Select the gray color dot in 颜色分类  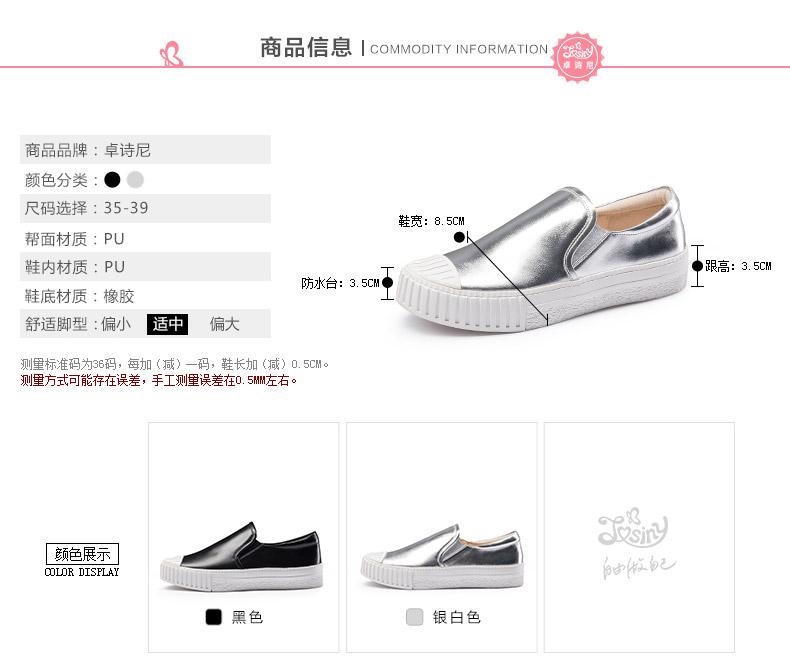pyautogui.click(x=135, y=180)
